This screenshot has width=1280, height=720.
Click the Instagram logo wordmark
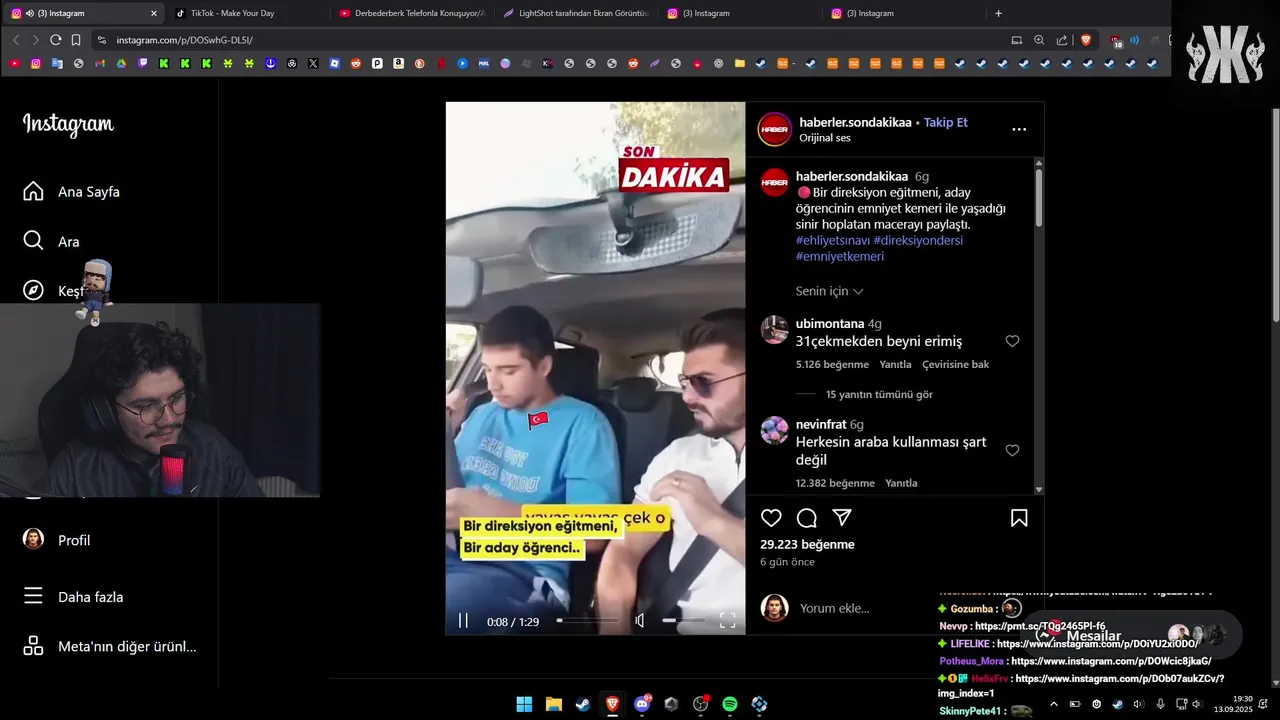(68, 124)
